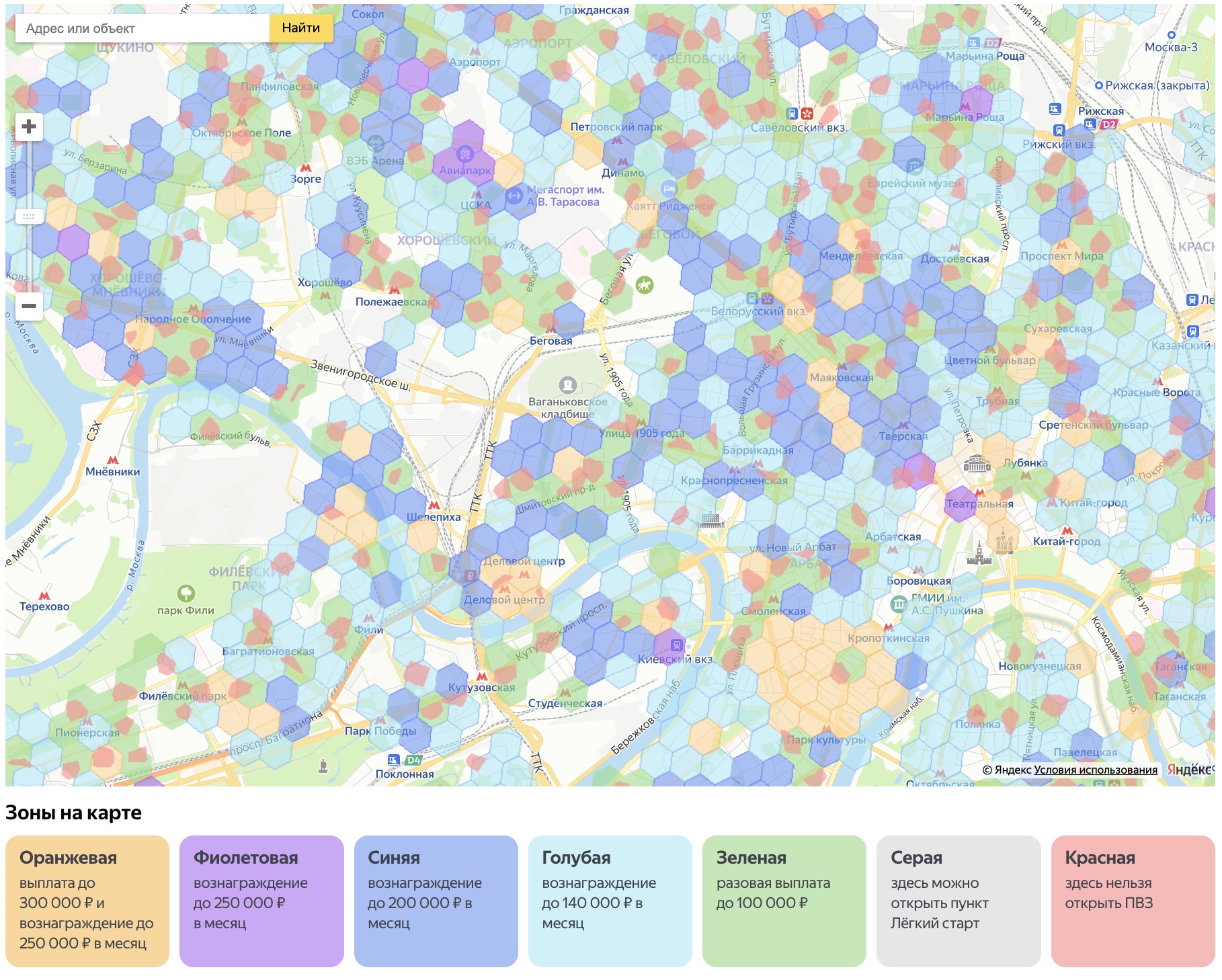Choose the Серая zone card

click(x=958, y=901)
